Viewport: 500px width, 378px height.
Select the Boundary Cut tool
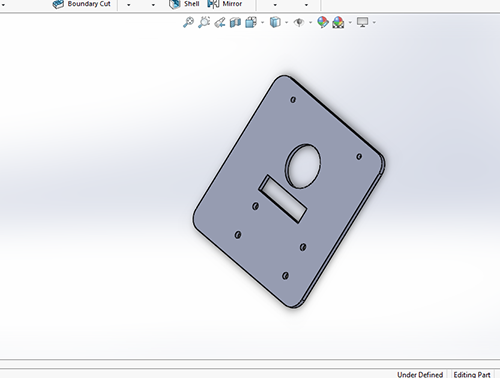pos(82,4)
